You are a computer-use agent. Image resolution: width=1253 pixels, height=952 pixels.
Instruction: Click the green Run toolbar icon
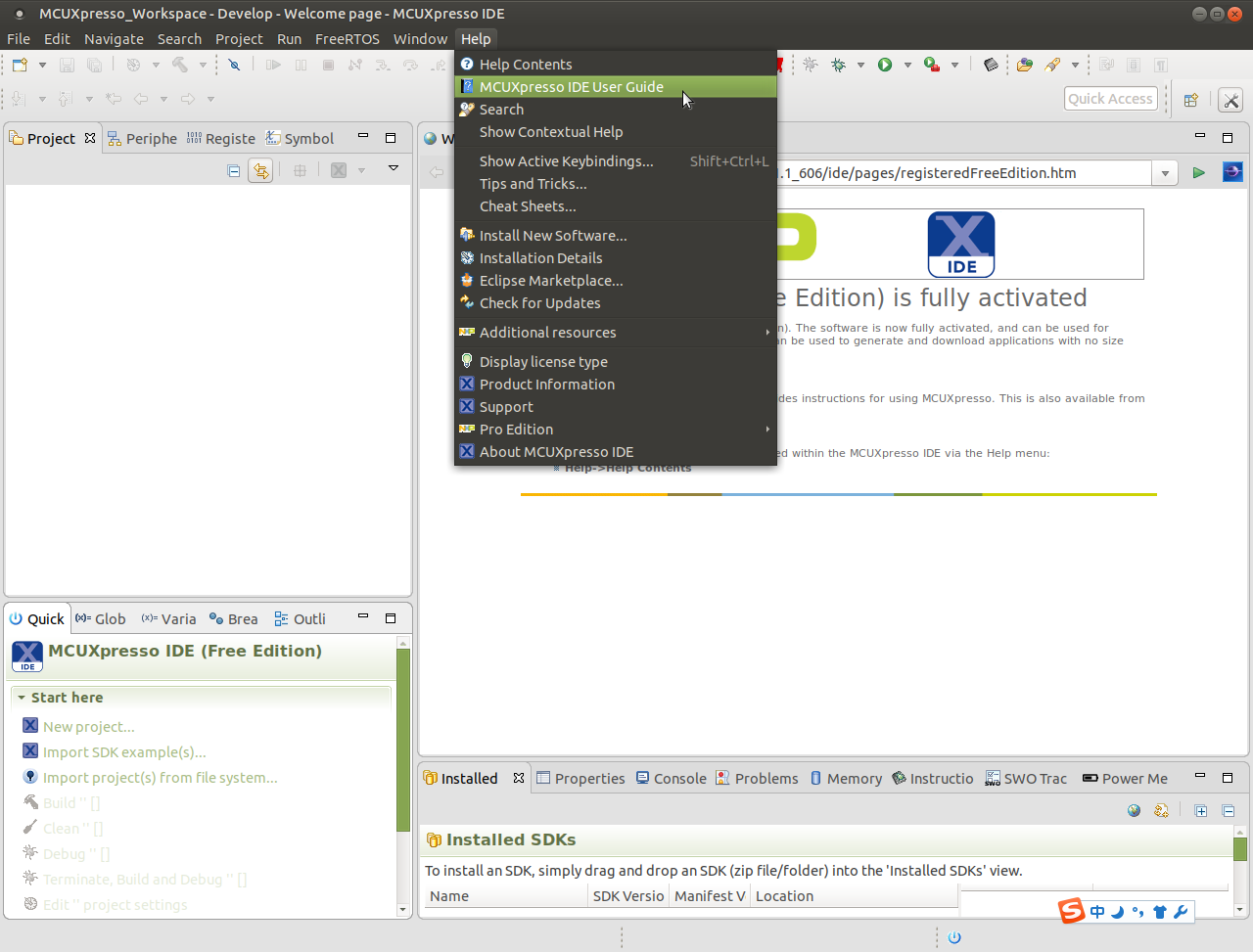pyautogui.click(x=885, y=65)
